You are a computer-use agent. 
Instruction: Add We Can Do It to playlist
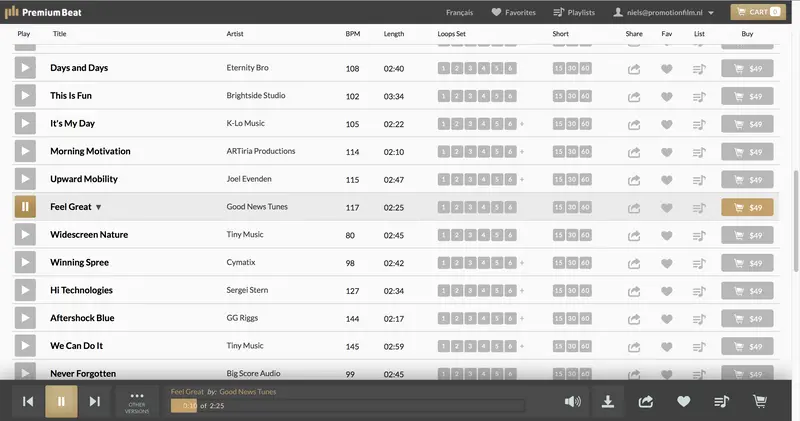699,347
